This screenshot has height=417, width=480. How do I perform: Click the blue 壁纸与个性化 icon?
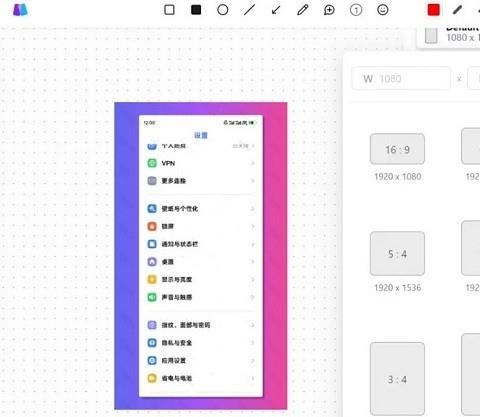[152, 209]
